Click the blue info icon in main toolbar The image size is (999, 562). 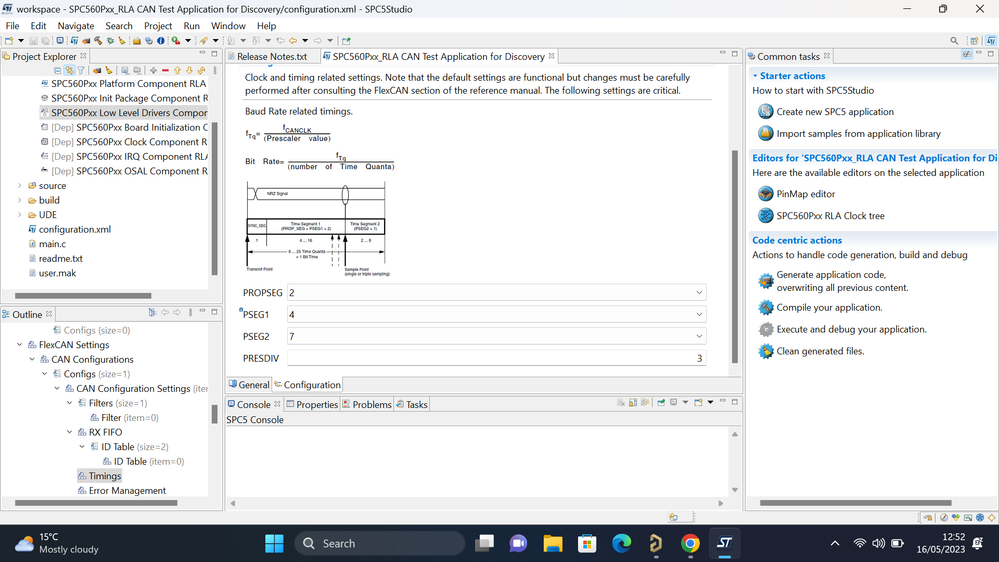tap(161, 41)
